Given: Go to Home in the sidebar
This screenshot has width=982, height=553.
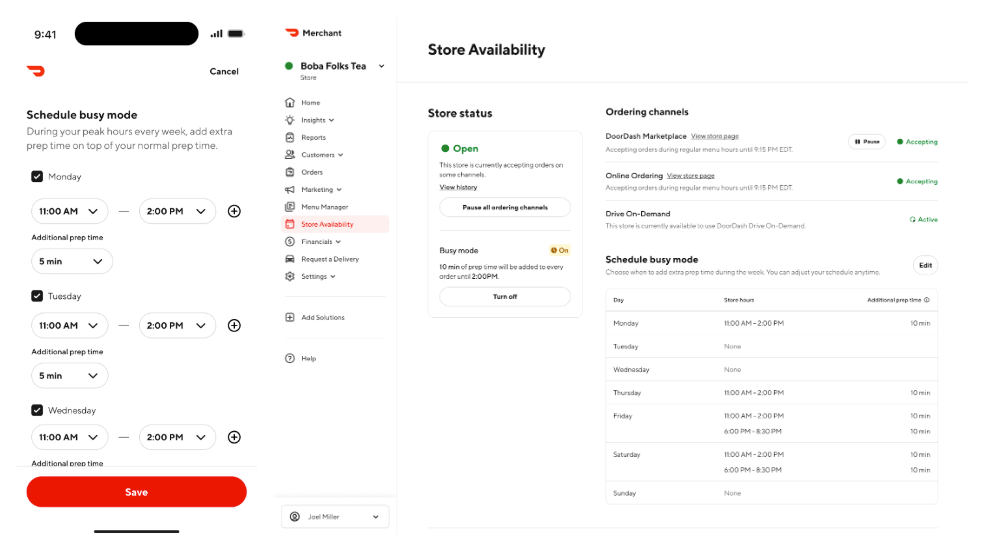Looking at the screenshot, I should pyautogui.click(x=311, y=103).
